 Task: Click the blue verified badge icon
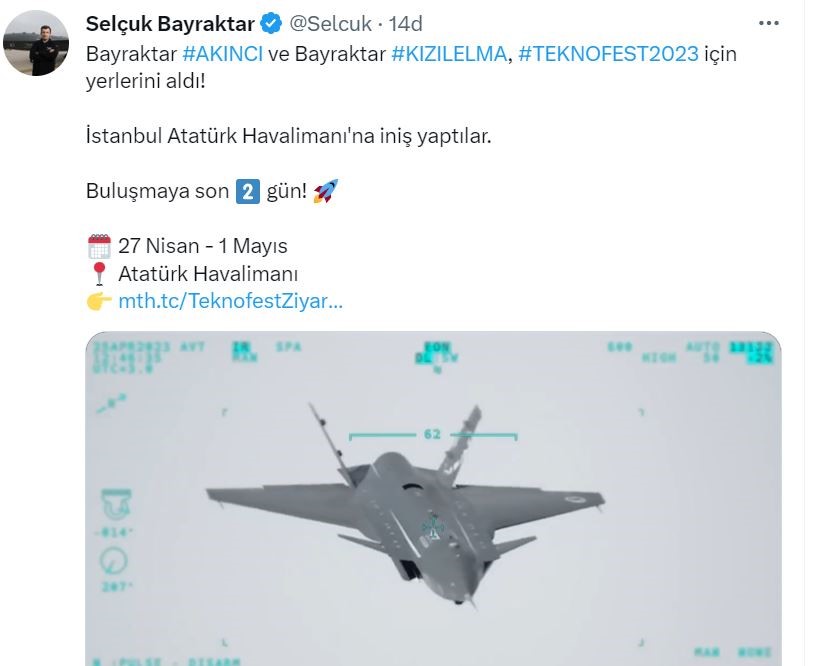point(271,24)
